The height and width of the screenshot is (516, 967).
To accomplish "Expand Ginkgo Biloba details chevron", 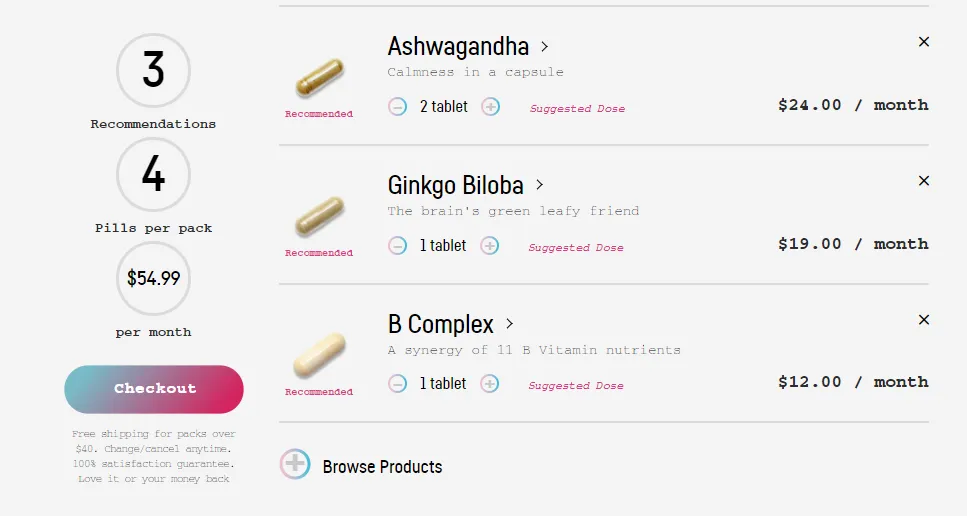I will [540, 185].
